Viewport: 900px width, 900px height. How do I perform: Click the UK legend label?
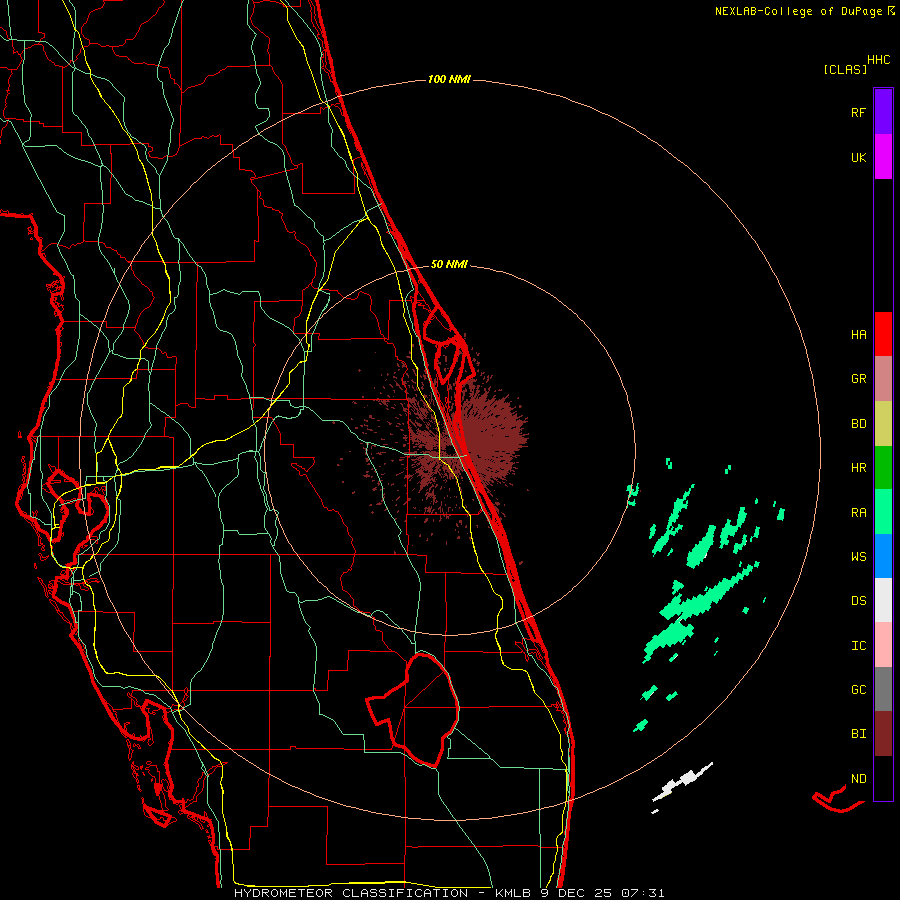[x=858, y=158]
